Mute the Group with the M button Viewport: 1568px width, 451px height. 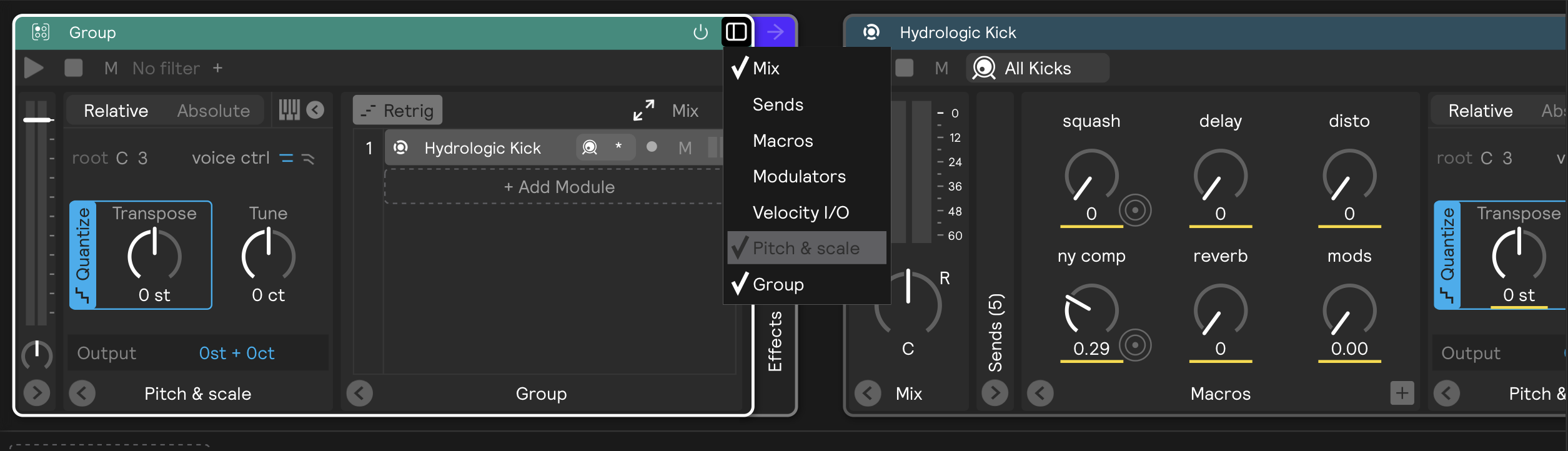tap(111, 68)
